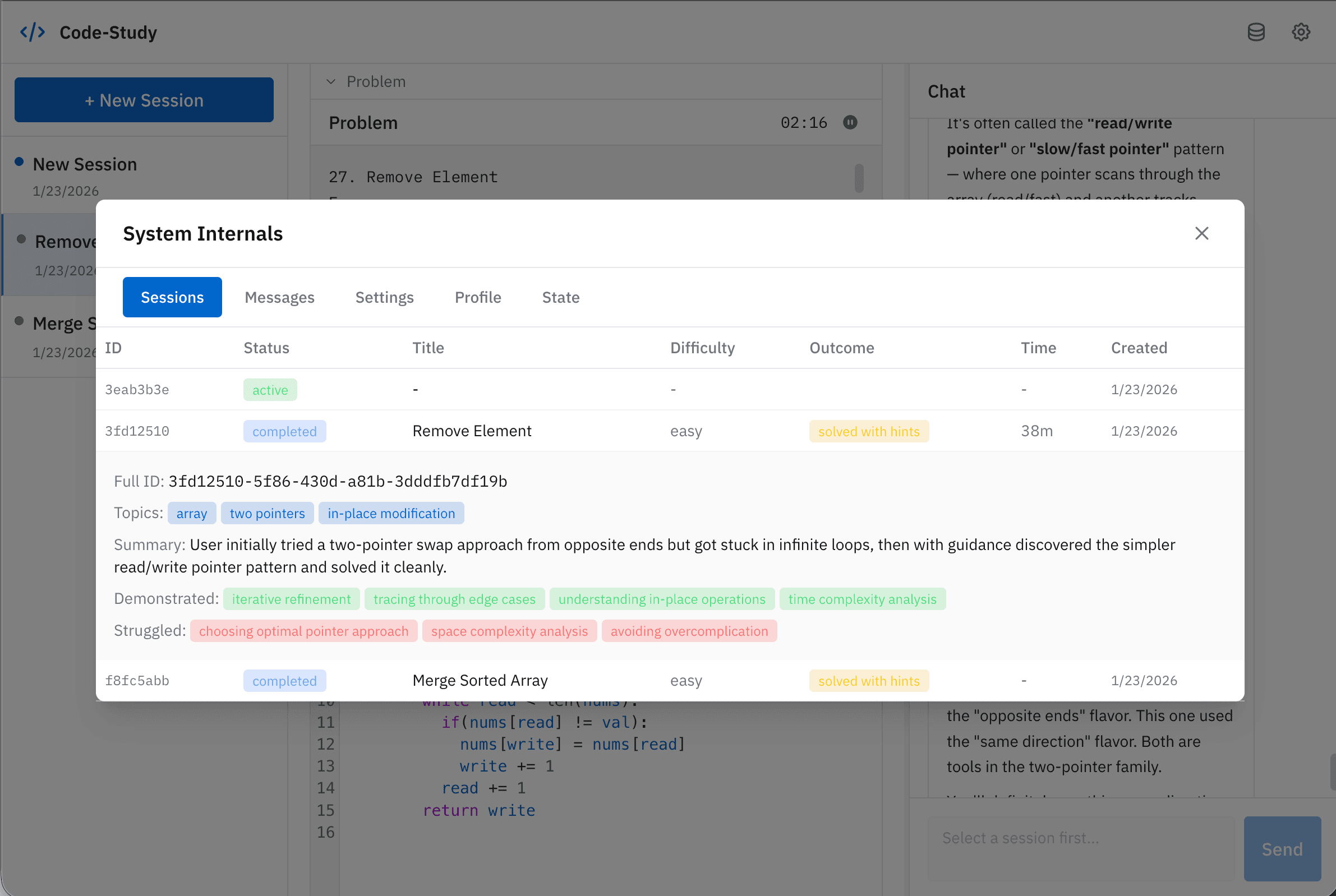This screenshot has height=896, width=1336.
Task: Switch to the Messages tab
Action: (x=279, y=297)
